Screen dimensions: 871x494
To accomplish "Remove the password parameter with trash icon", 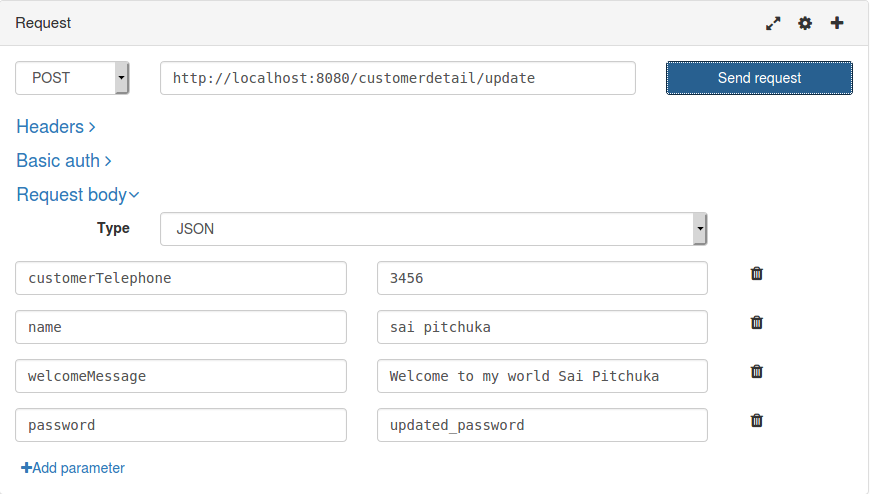I will coord(757,421).
